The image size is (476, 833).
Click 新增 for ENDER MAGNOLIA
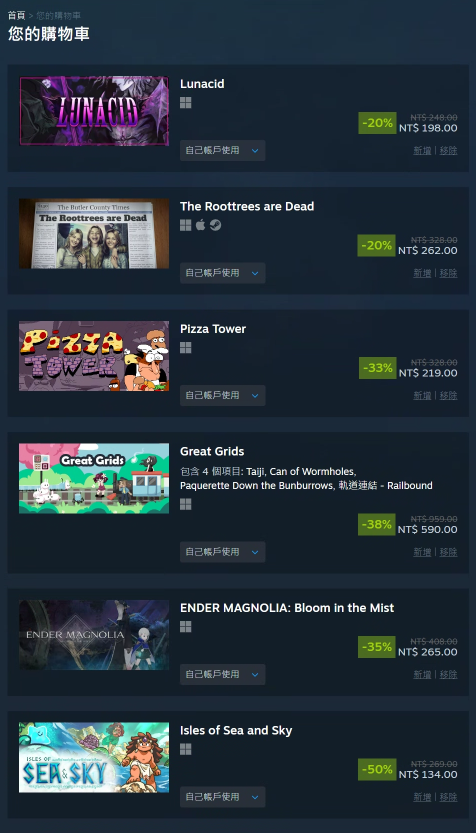point(422,674)
